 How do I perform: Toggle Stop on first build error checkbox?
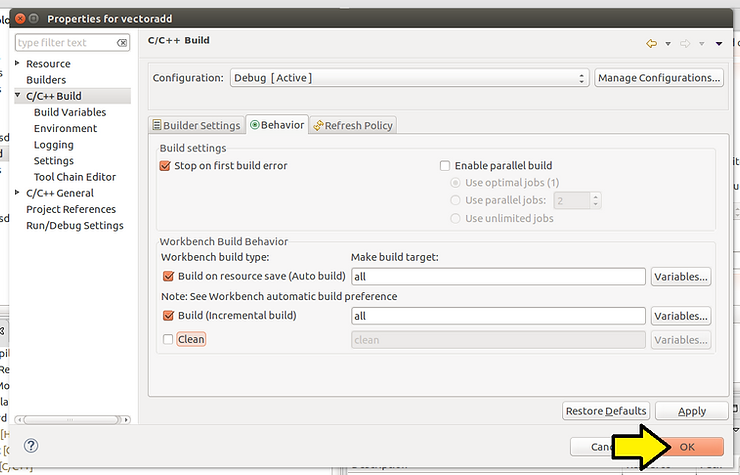(x=166, y=166)
